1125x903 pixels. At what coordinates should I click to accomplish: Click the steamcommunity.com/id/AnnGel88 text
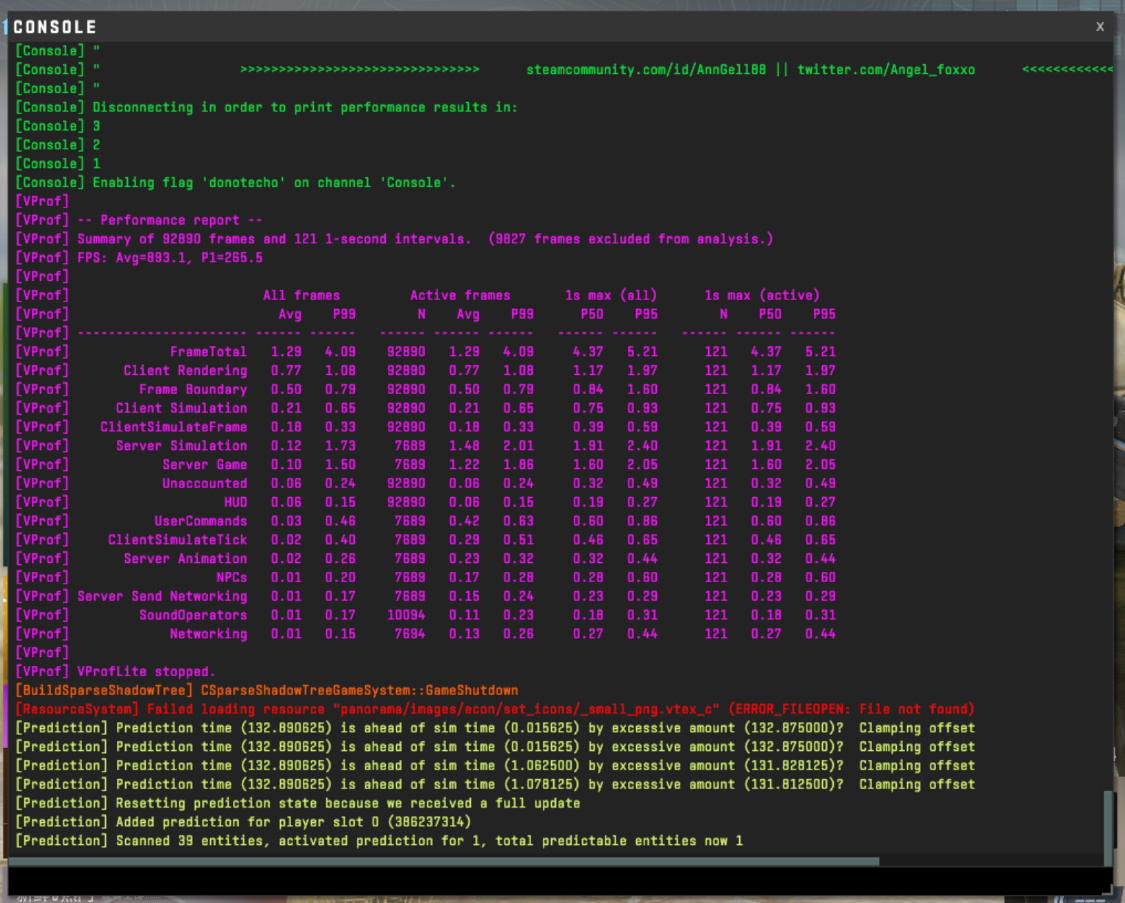pyautogui.click(x=646, y=70)
